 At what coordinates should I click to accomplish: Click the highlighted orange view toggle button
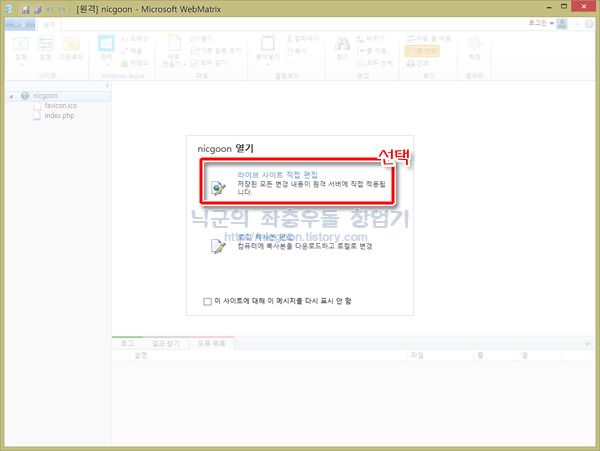click(x=422, y=51)
